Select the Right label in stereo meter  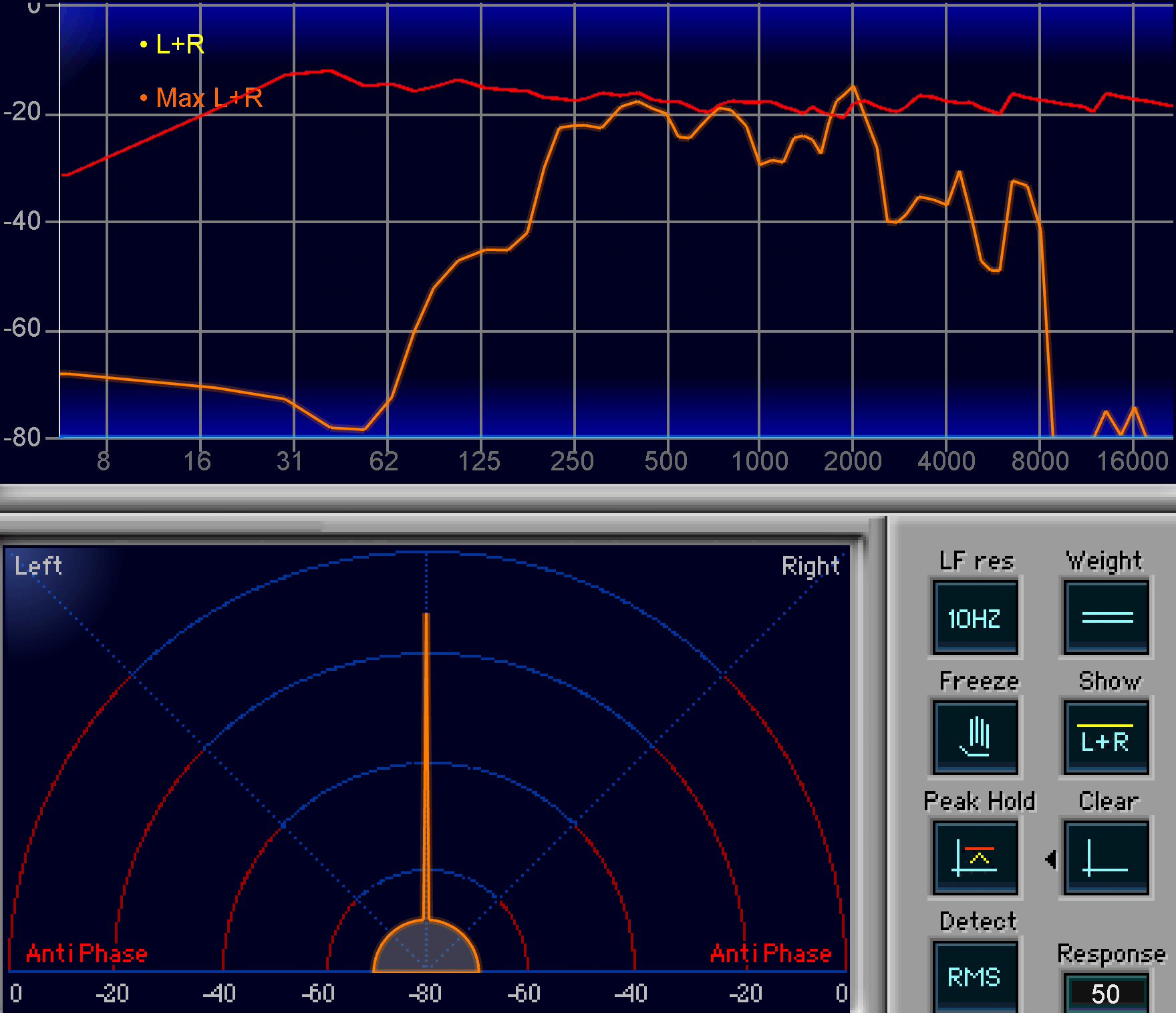point(811,566)
